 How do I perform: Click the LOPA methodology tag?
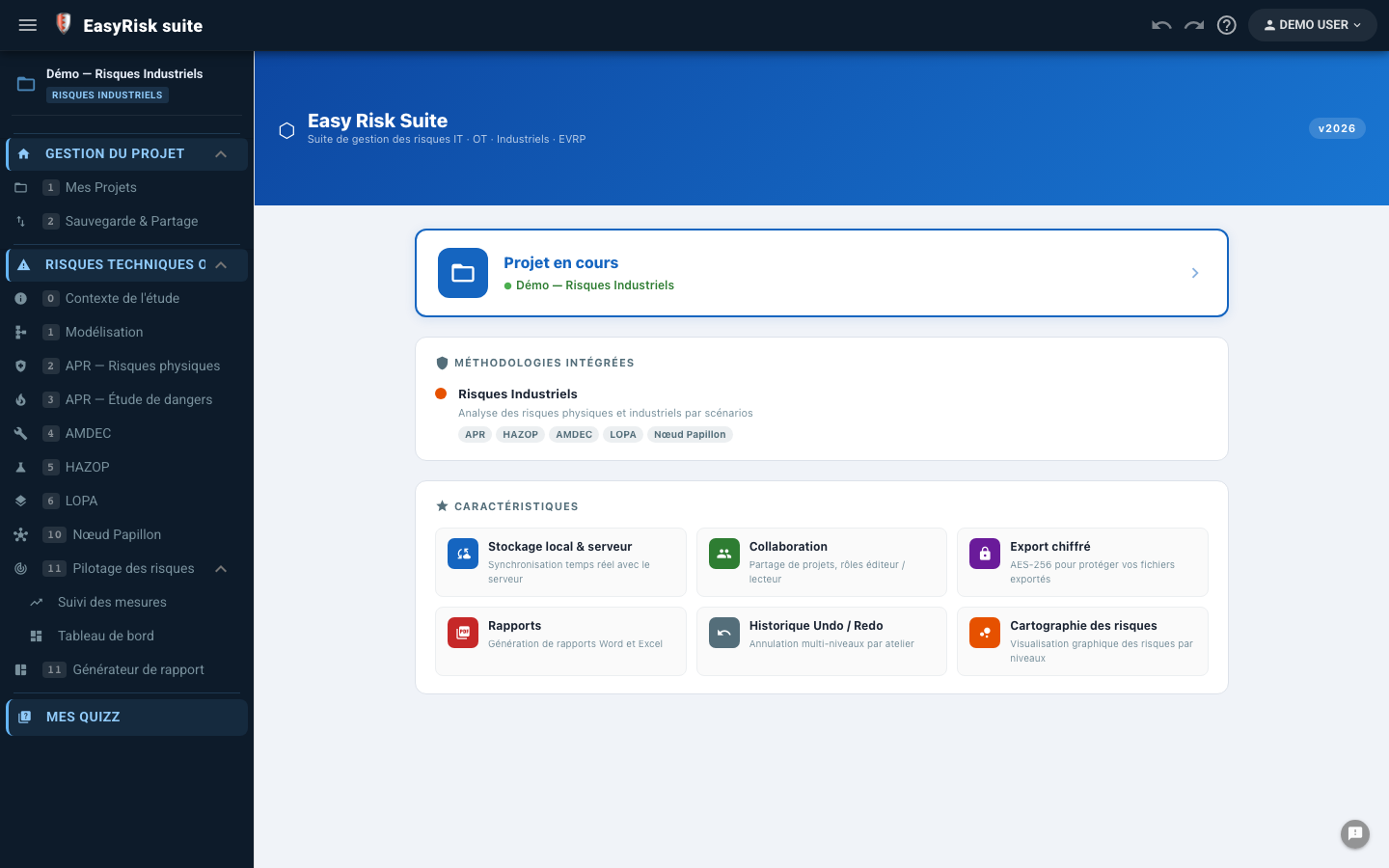click(x=623, y=435)
